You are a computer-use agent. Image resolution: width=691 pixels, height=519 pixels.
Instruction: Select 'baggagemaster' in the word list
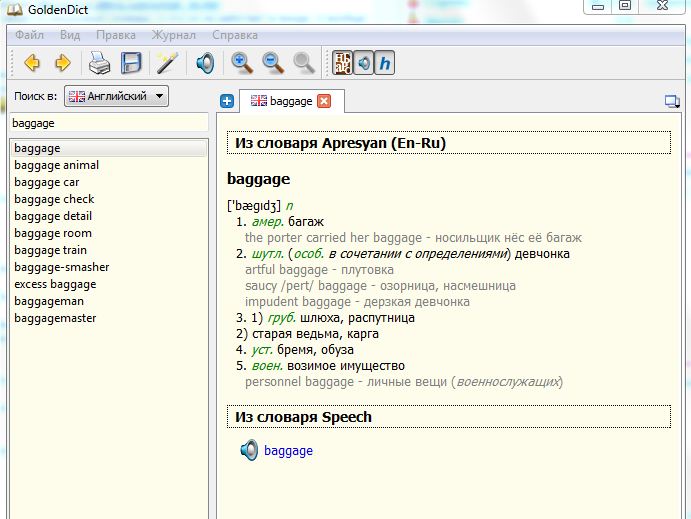tap(109, 318)
